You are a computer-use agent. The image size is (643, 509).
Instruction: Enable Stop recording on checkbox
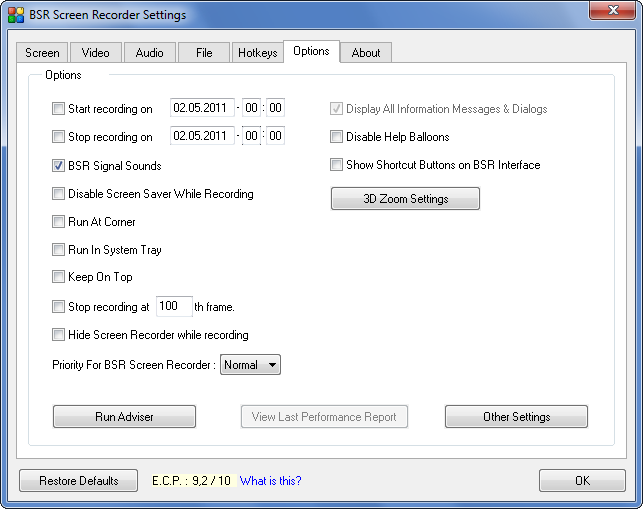(x=58, y=137)
